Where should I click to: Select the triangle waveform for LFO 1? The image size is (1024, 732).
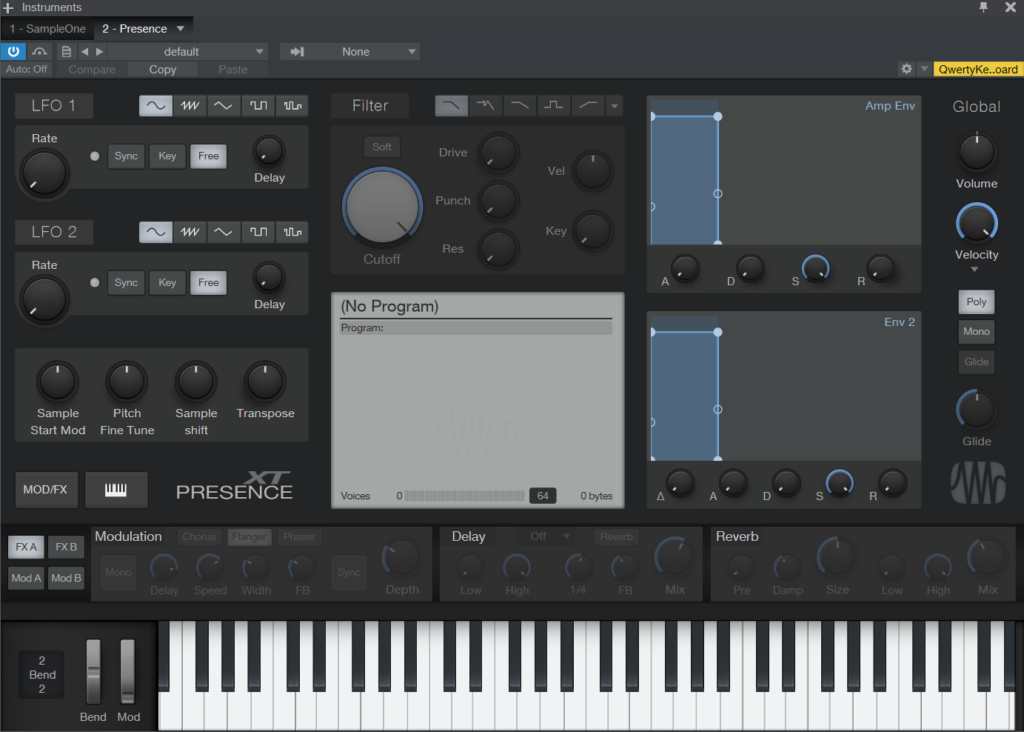coord(223,106)
